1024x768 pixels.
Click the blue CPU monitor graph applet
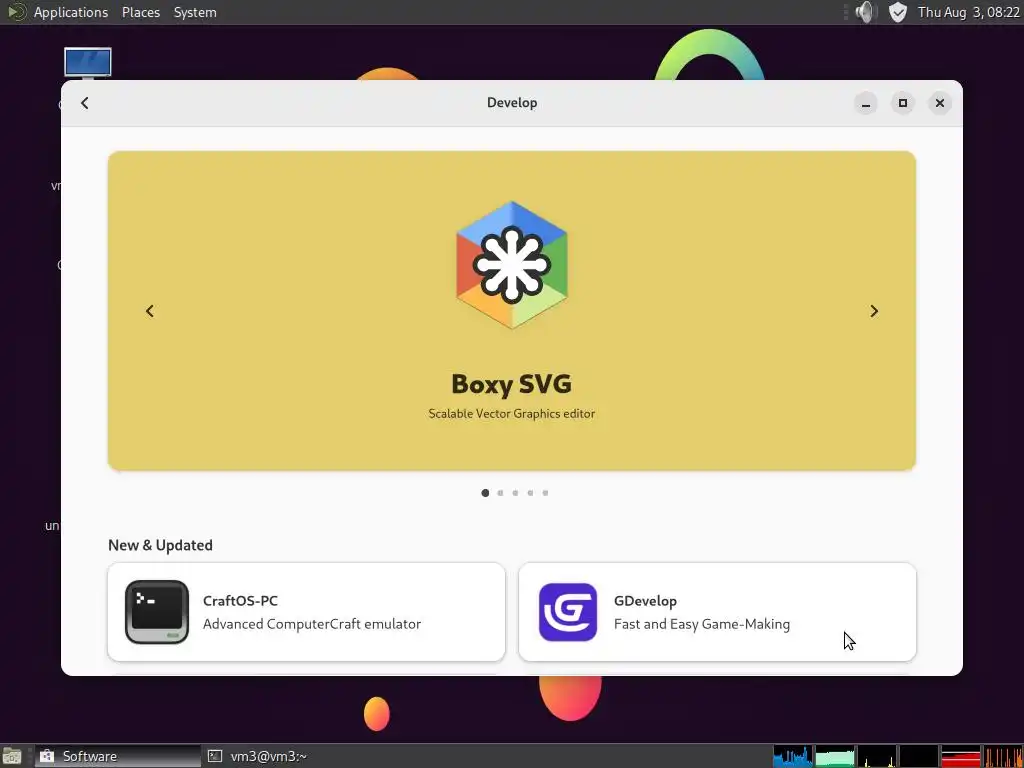[x=793, y=756]
